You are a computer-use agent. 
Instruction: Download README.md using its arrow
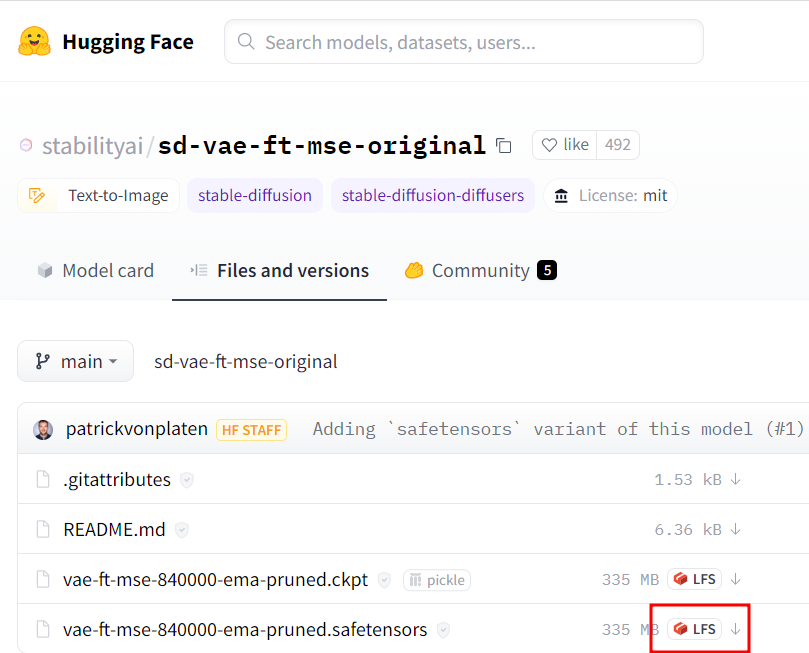coord(736,530)
